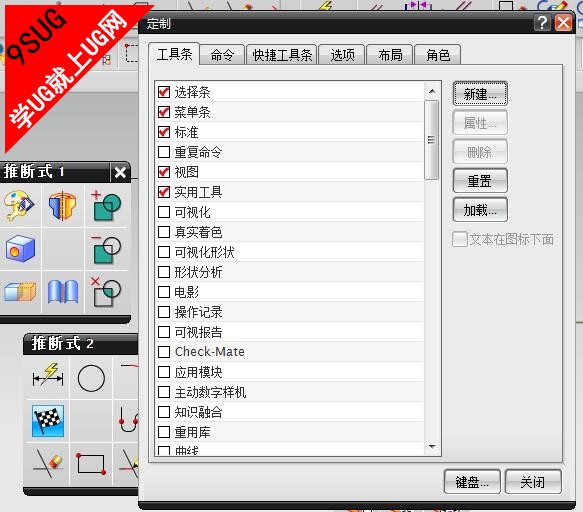The width and height of the screenshot is (583, 512).
Task: Close the 推断式 1 floating toolbar
Action: coord(120,172)
